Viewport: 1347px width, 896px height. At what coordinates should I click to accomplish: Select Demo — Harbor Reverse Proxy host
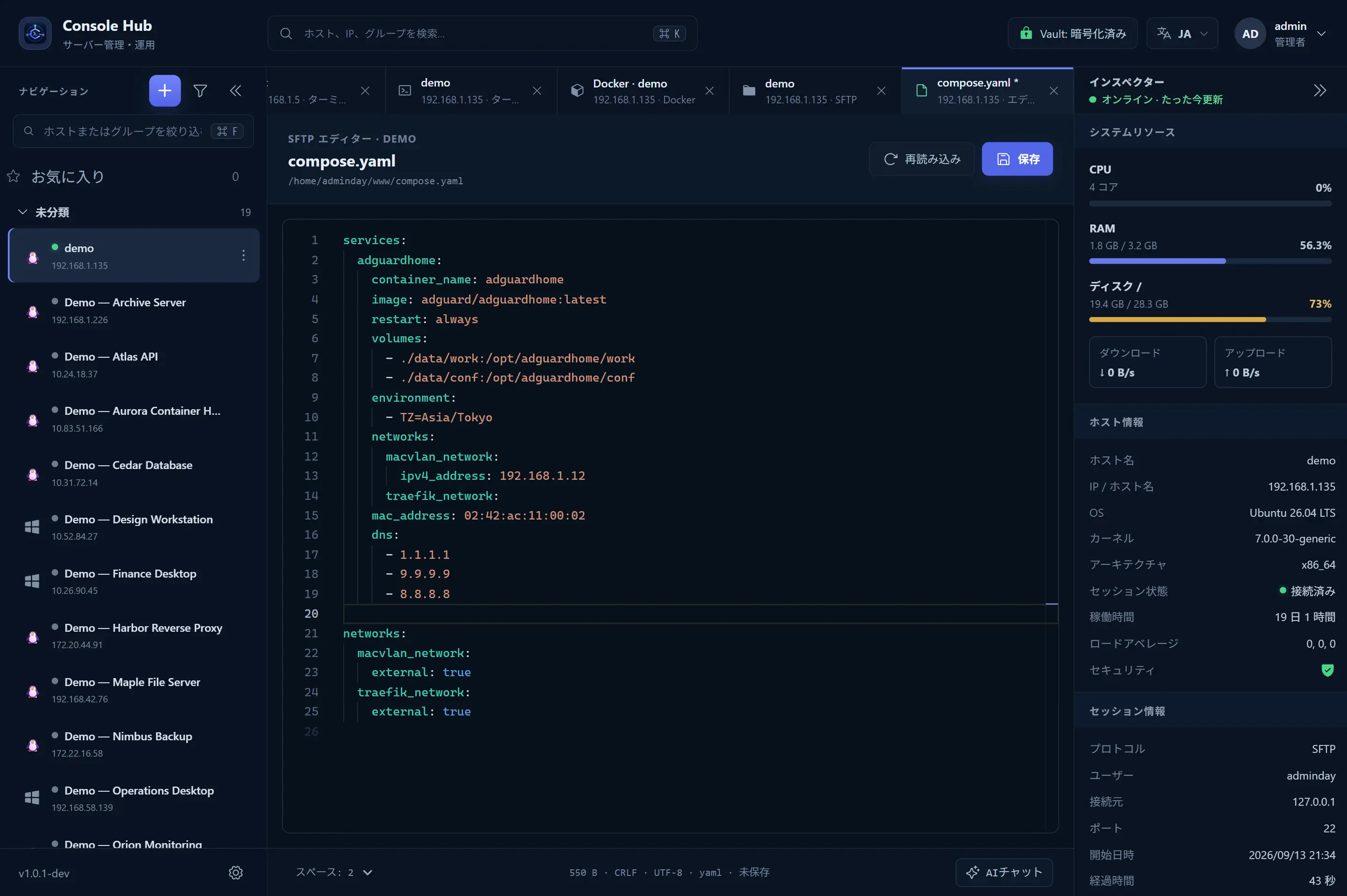click(134, 636)
